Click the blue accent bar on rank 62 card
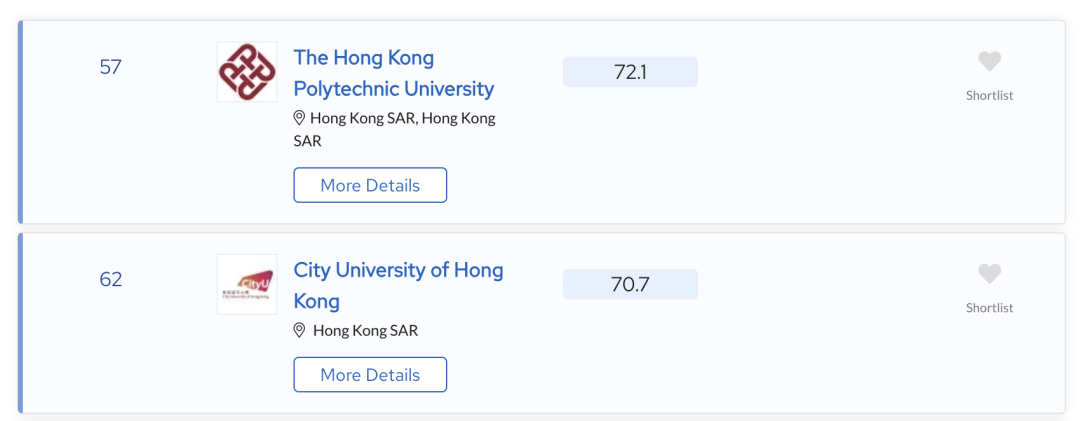Screen dimensions: 1080x421 coord(20,323)
